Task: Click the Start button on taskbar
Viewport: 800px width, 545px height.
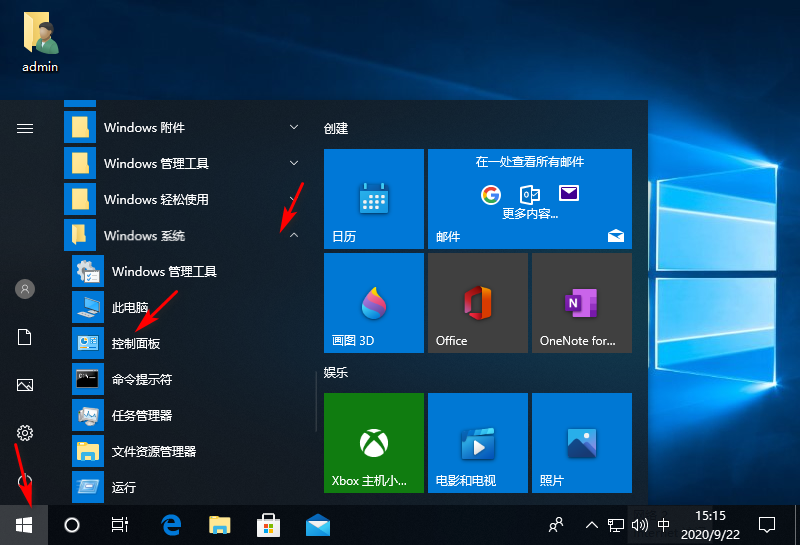Action: [24, 524]
